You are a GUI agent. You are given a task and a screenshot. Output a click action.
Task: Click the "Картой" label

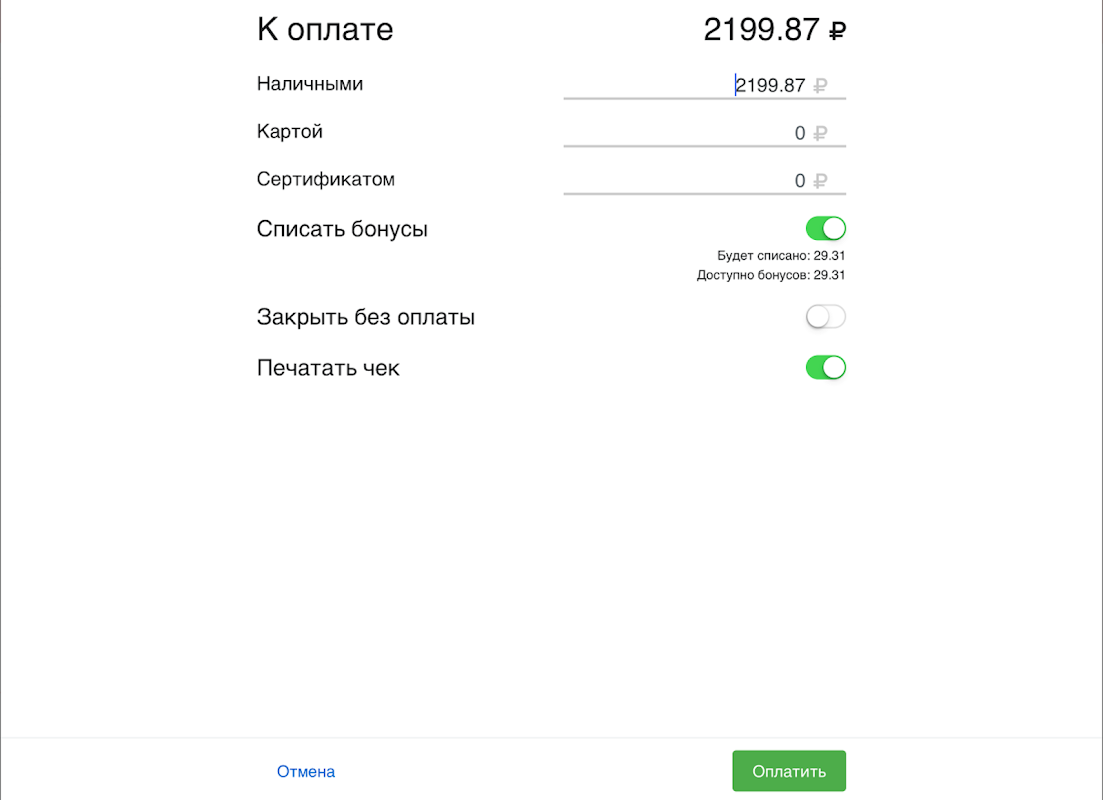[290, 132]
